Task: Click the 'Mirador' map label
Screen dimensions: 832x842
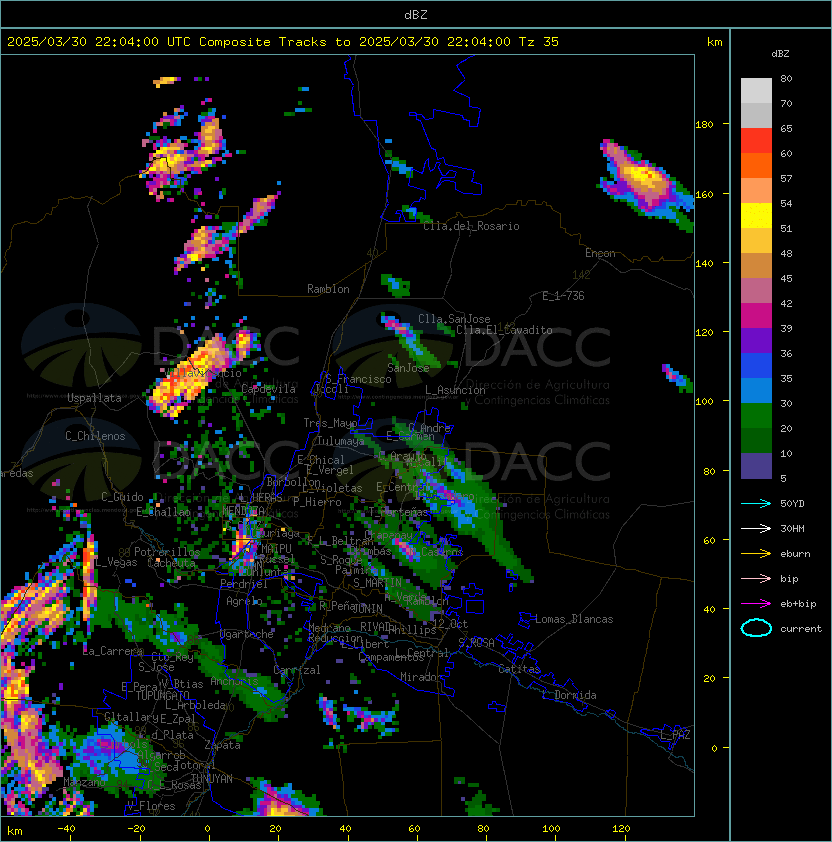Action: [422, 678]
